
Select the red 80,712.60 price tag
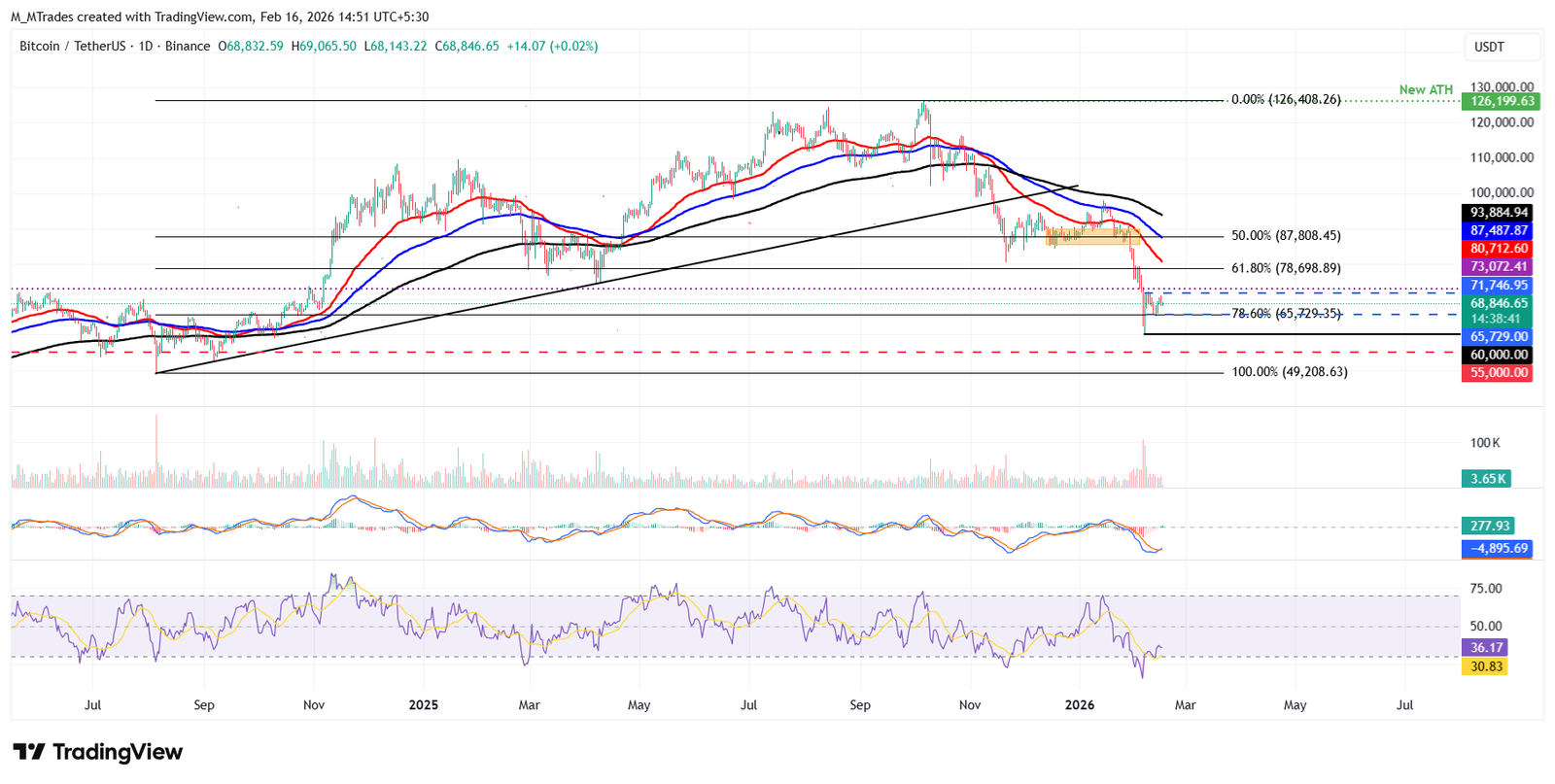[1498, 249]
